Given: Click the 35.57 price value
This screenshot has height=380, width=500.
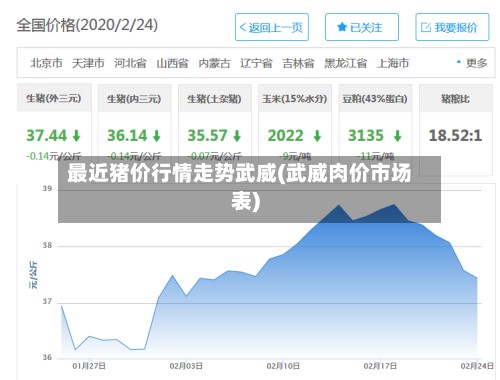Looking at the screenshot, I should pos(207,136).
